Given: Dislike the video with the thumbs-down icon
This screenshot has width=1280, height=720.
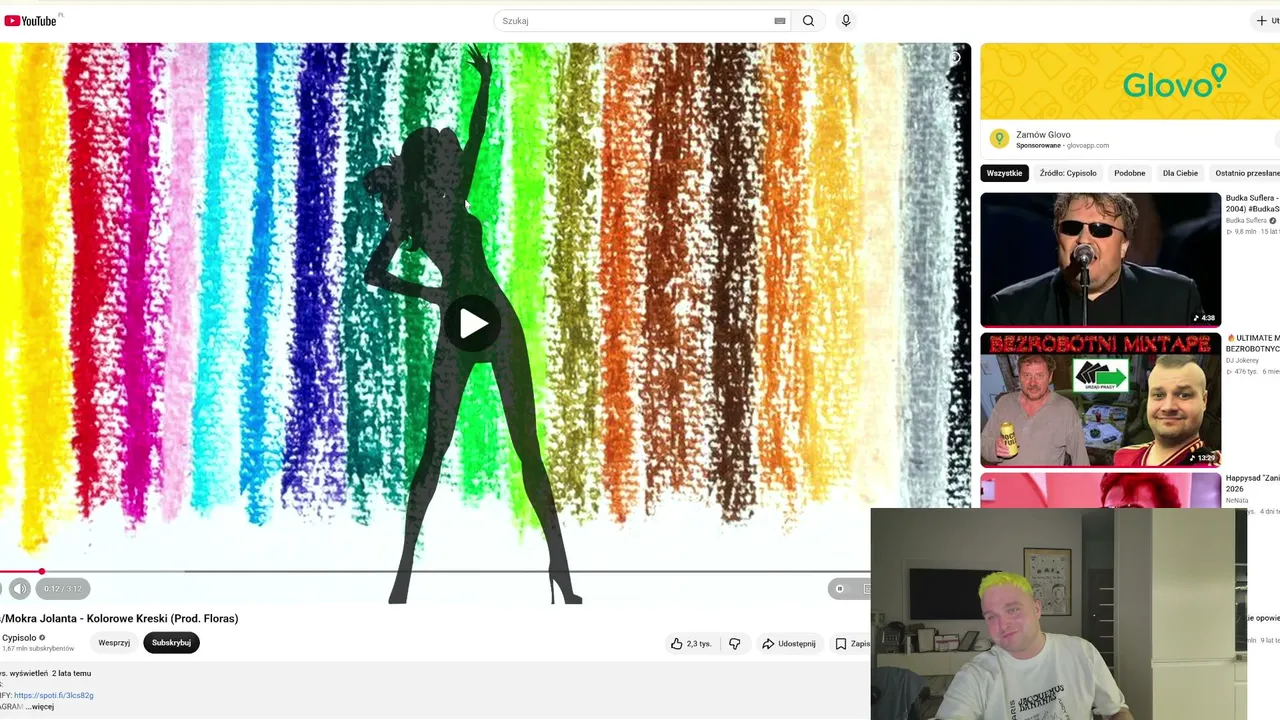Looking at the screenshot, I should click(735, 644).
